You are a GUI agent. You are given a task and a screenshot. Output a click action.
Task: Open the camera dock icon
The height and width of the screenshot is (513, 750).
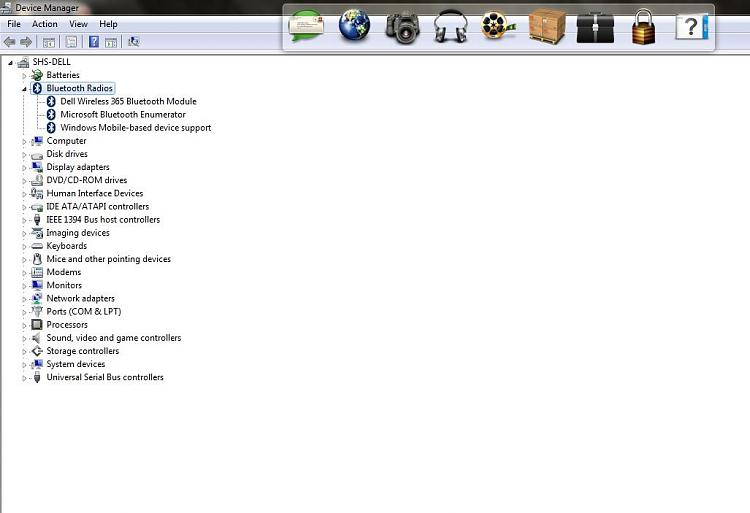[403, 28]
